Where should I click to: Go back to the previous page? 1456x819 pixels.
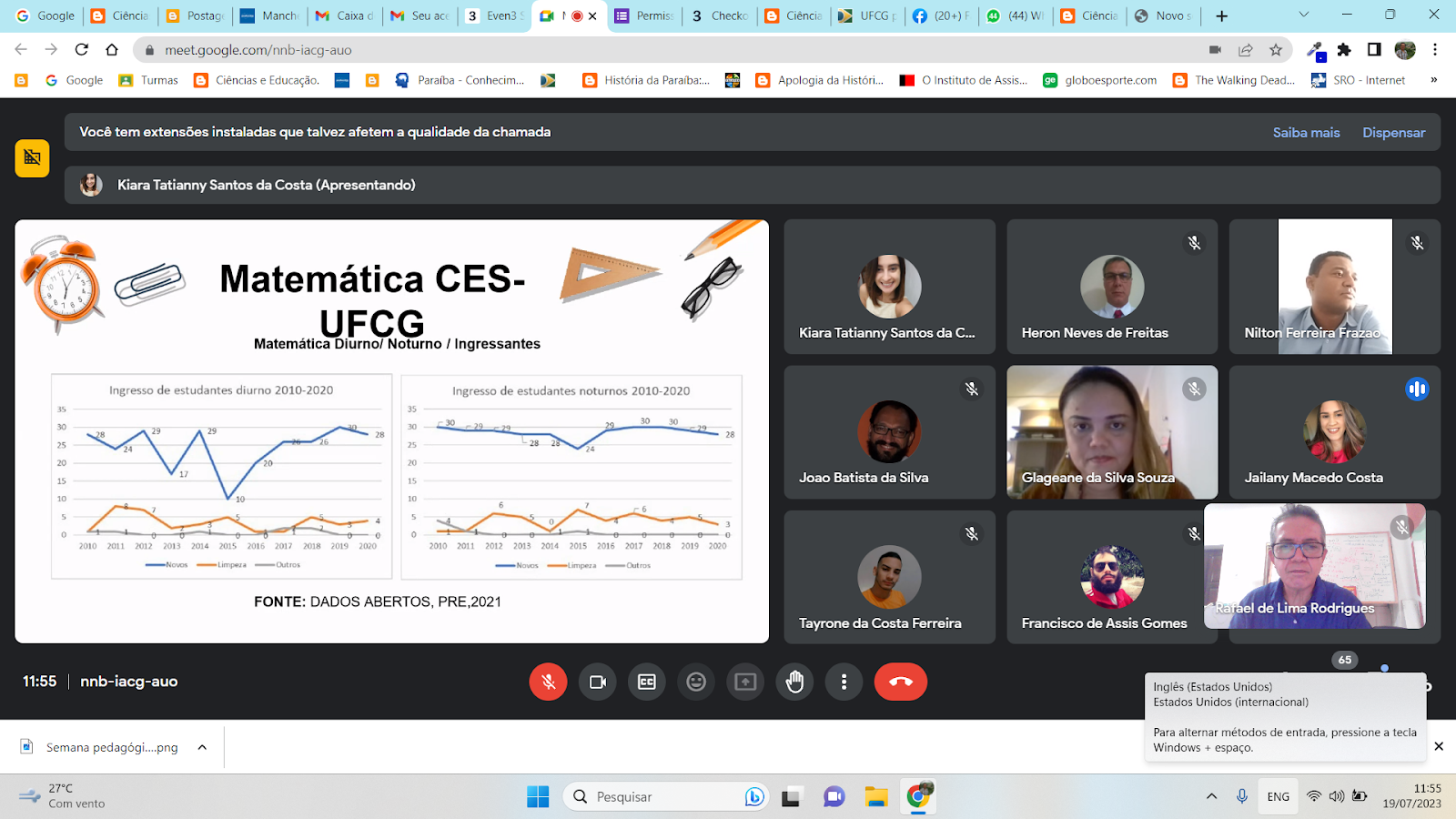22,50
